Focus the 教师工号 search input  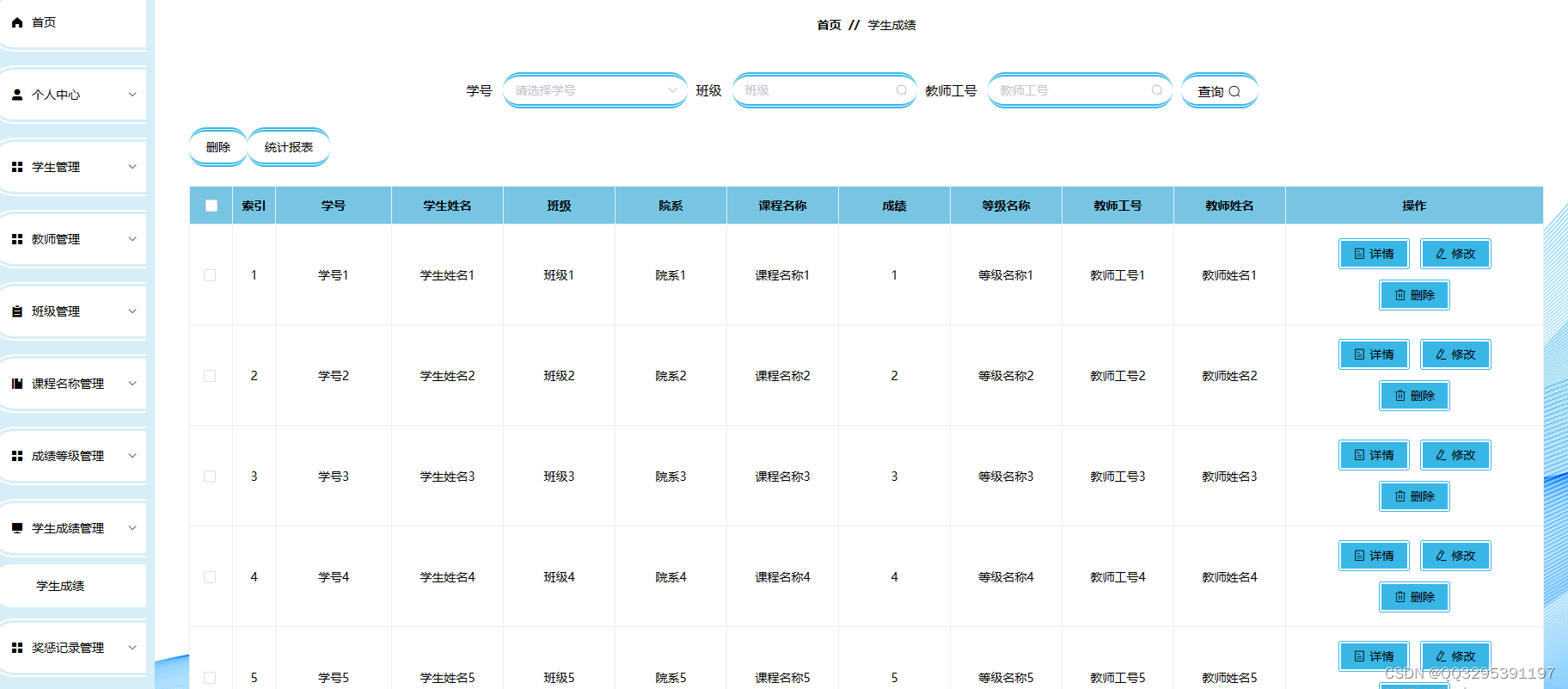1080,90
